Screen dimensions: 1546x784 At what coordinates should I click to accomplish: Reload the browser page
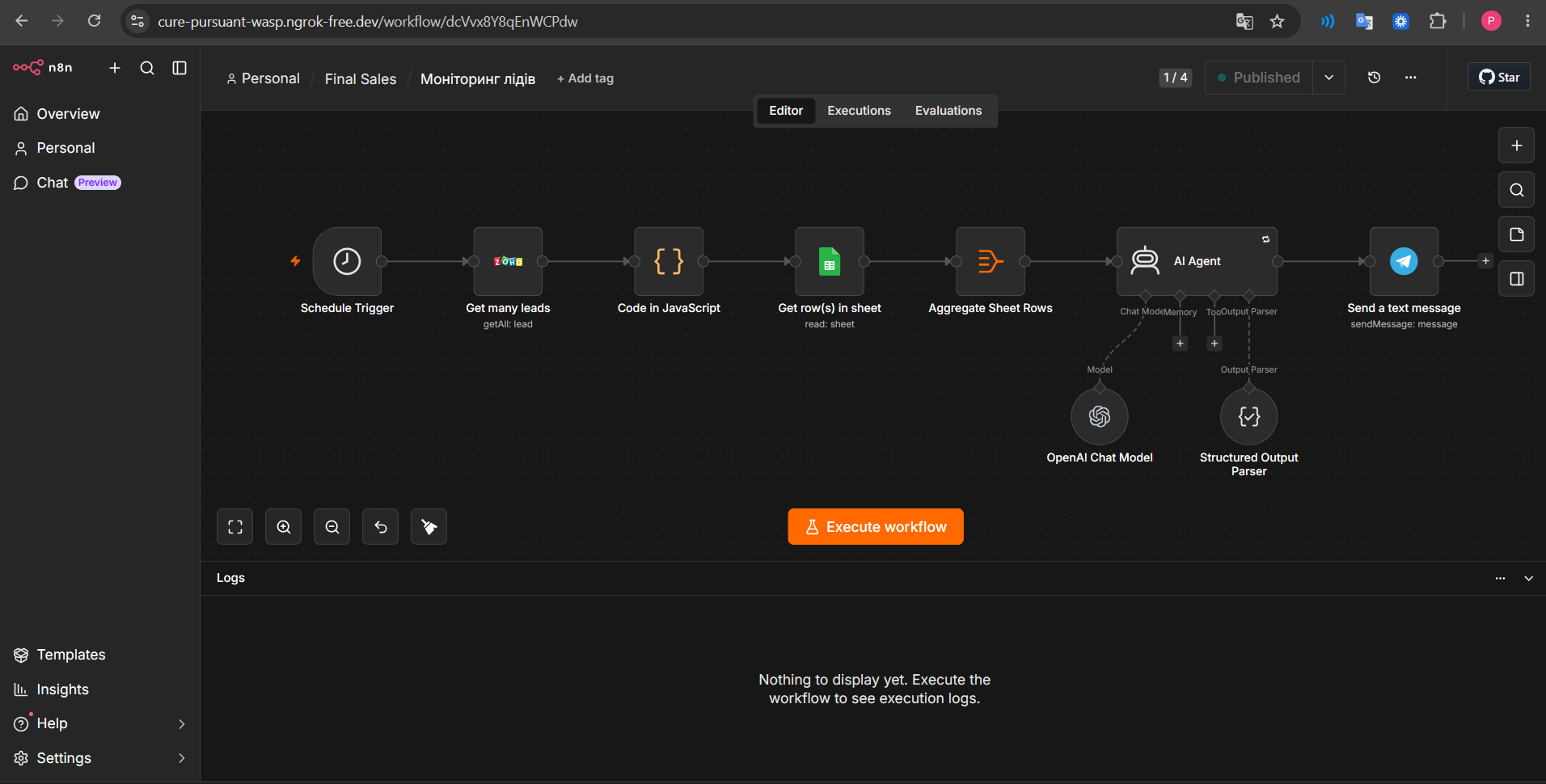click(x=95, y=21)
